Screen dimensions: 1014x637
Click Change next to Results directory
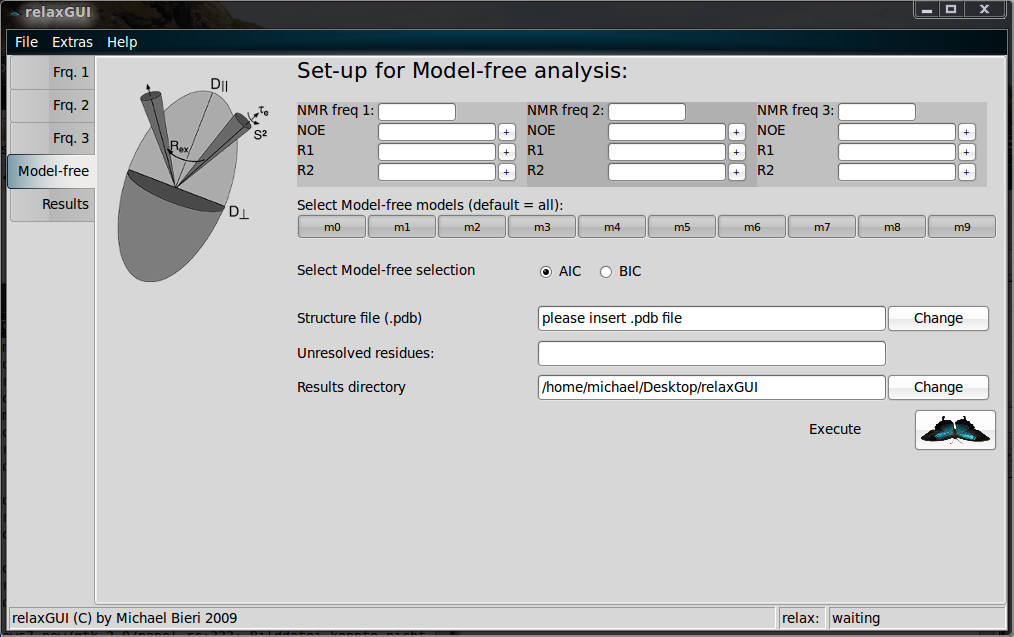coord(937,387)
